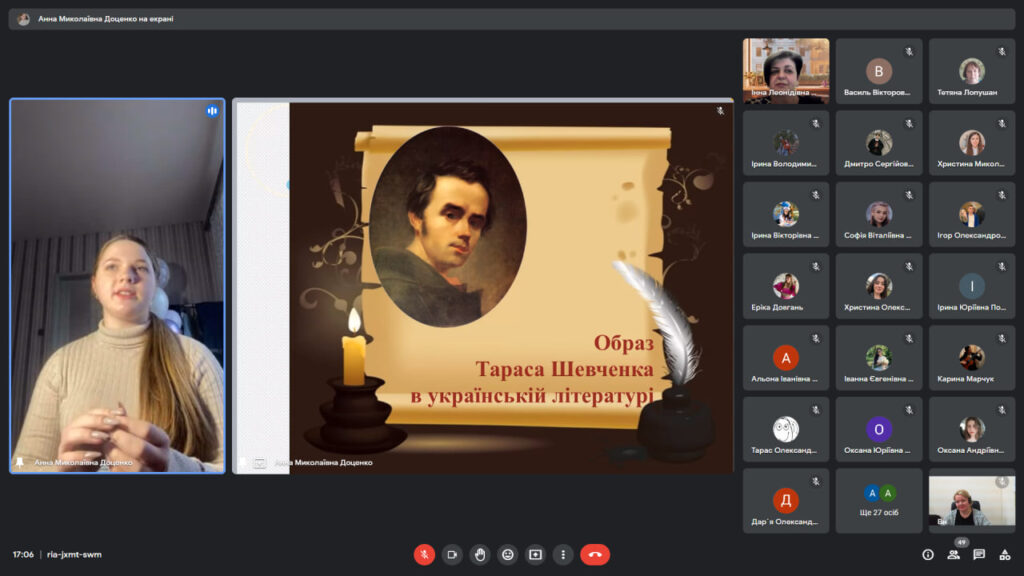The image size is (1024, 576).
Task: Open the three-dot more options menu
Action: (x=563, y=554)
